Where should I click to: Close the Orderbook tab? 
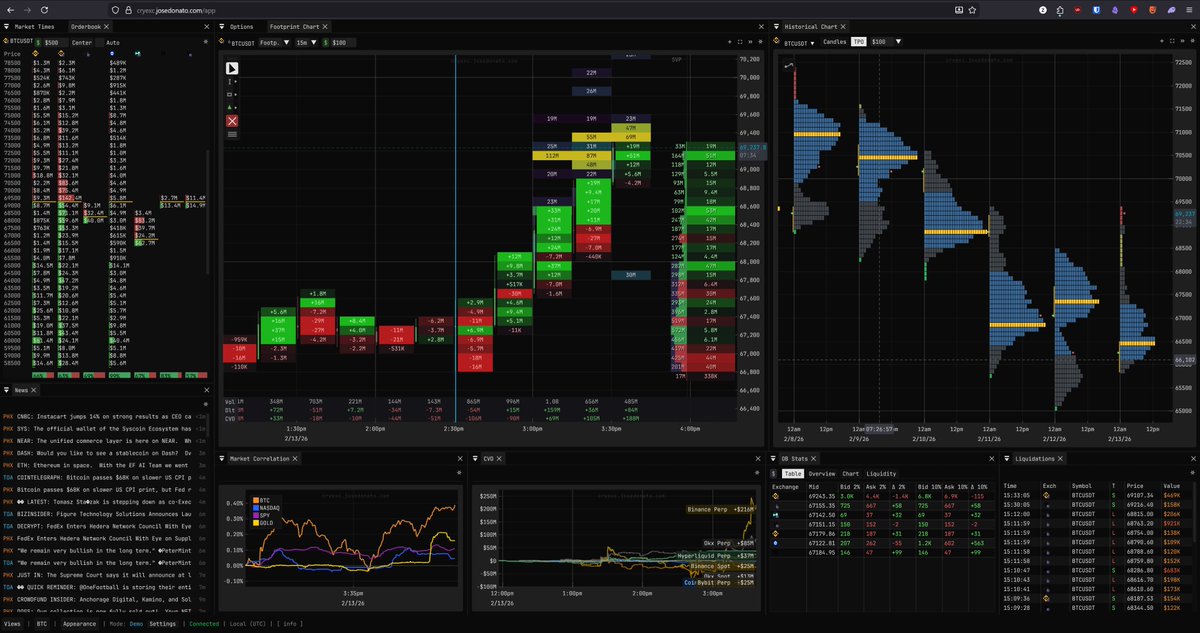click(107, 27)
